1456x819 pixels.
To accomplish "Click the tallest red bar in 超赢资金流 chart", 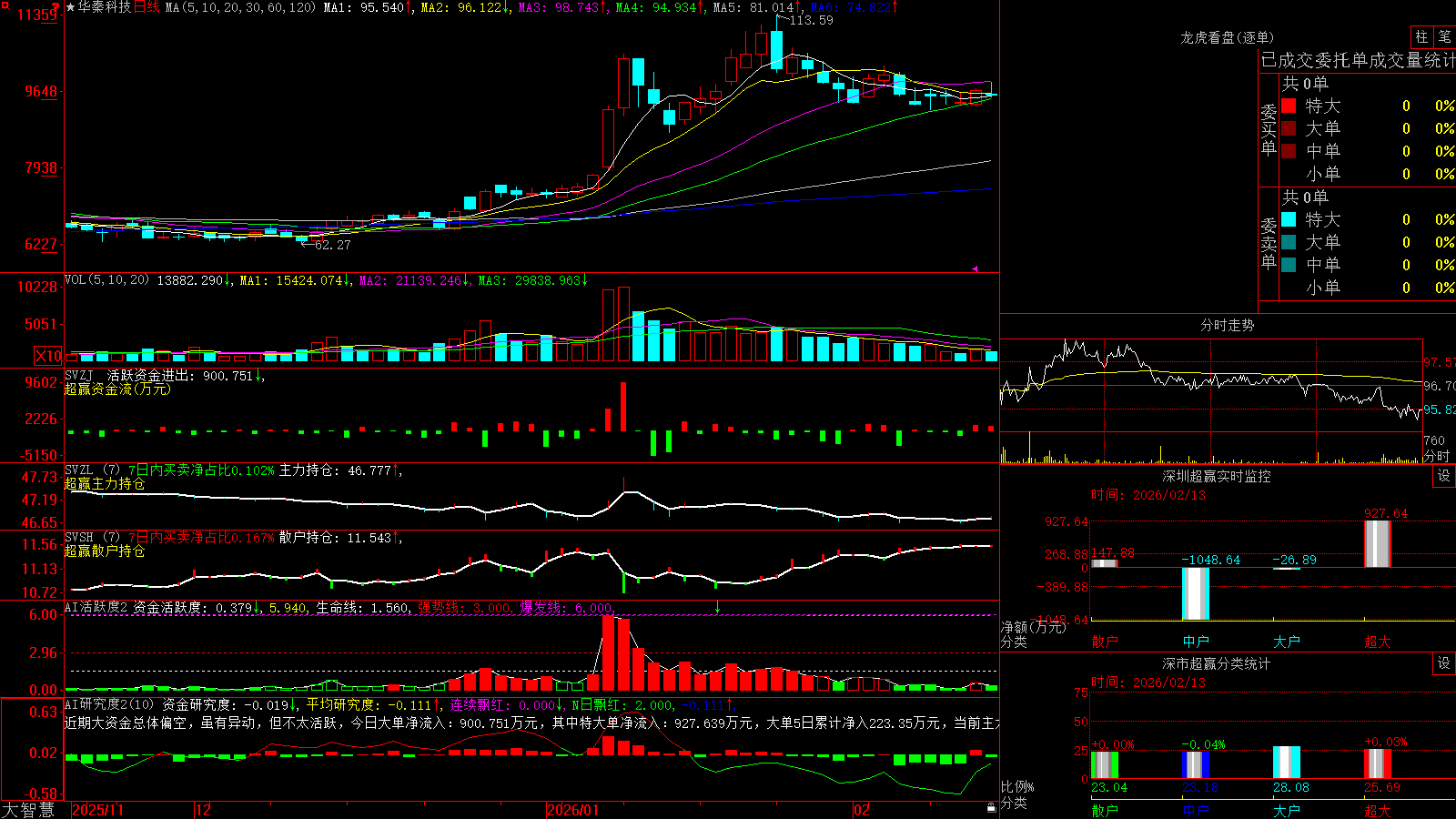I will click(623, 407).
